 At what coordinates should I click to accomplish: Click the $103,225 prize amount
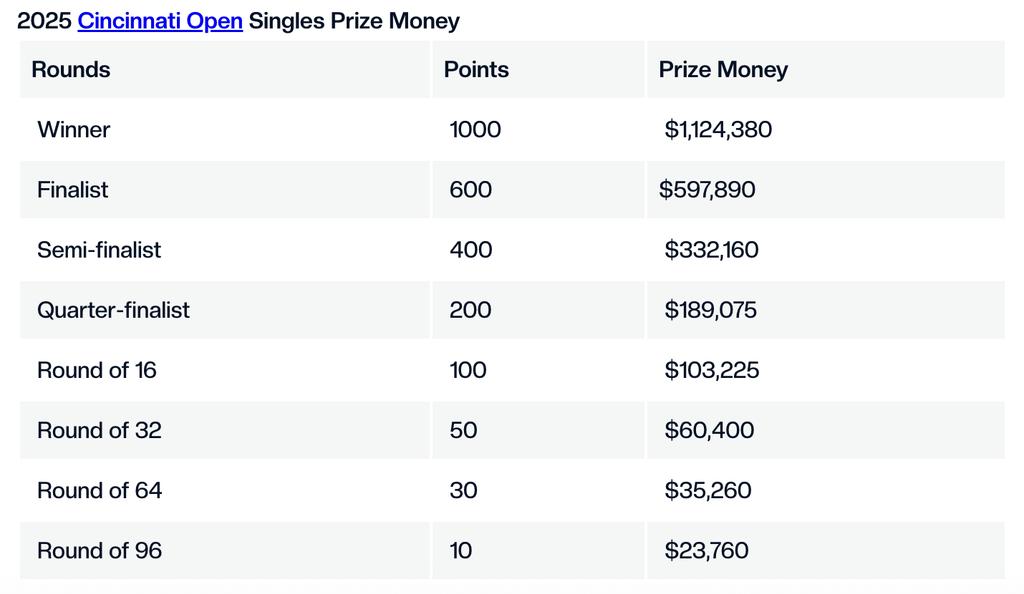coord(712,370)
